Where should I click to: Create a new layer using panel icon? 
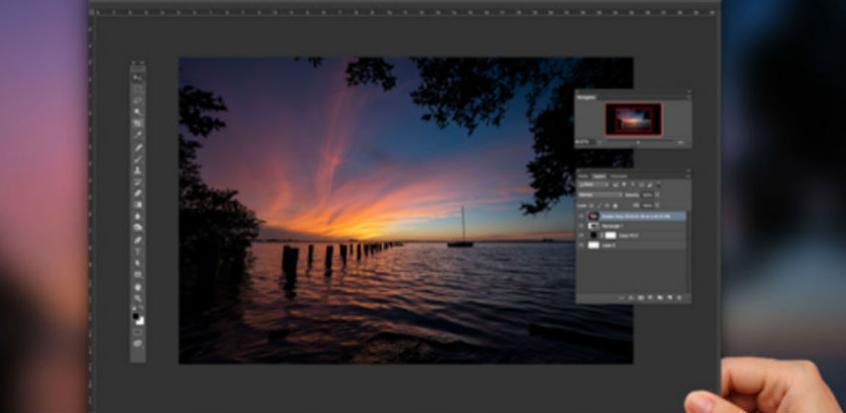point(671,297)
